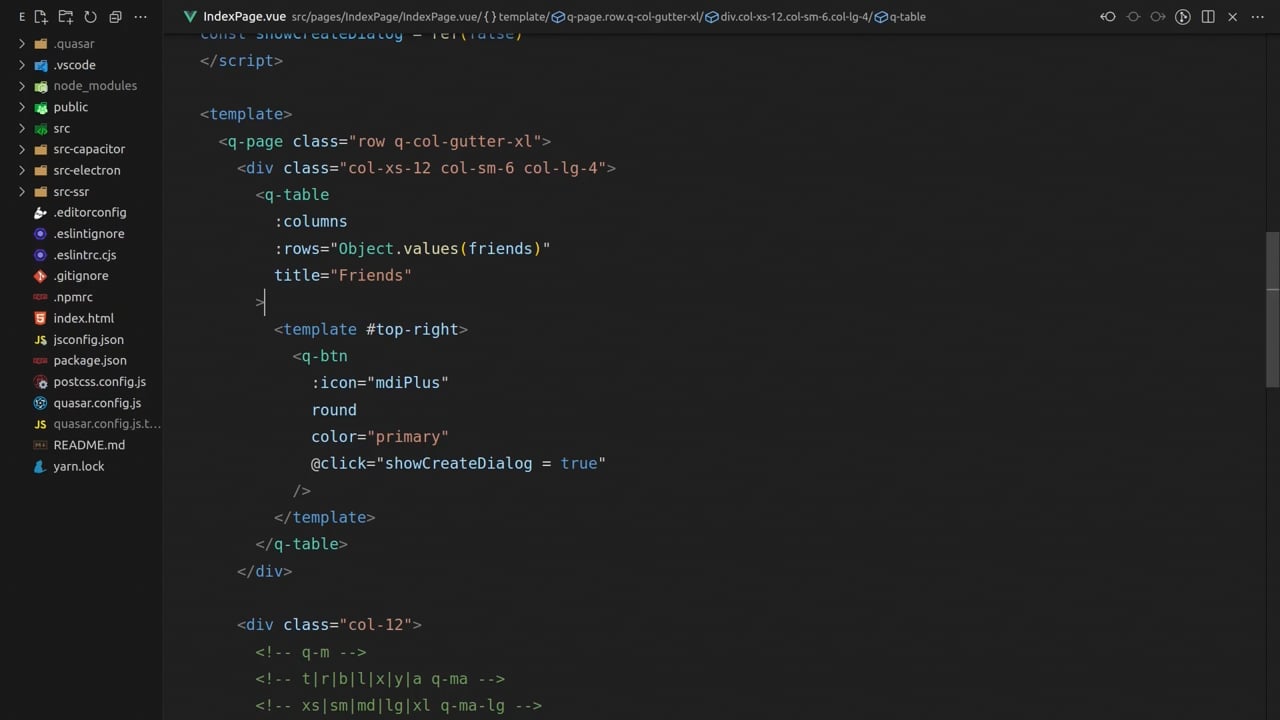Open index.html in the explorer
Screen dimensions: 1280x720
pyautogui.click(x=84, y=318)
